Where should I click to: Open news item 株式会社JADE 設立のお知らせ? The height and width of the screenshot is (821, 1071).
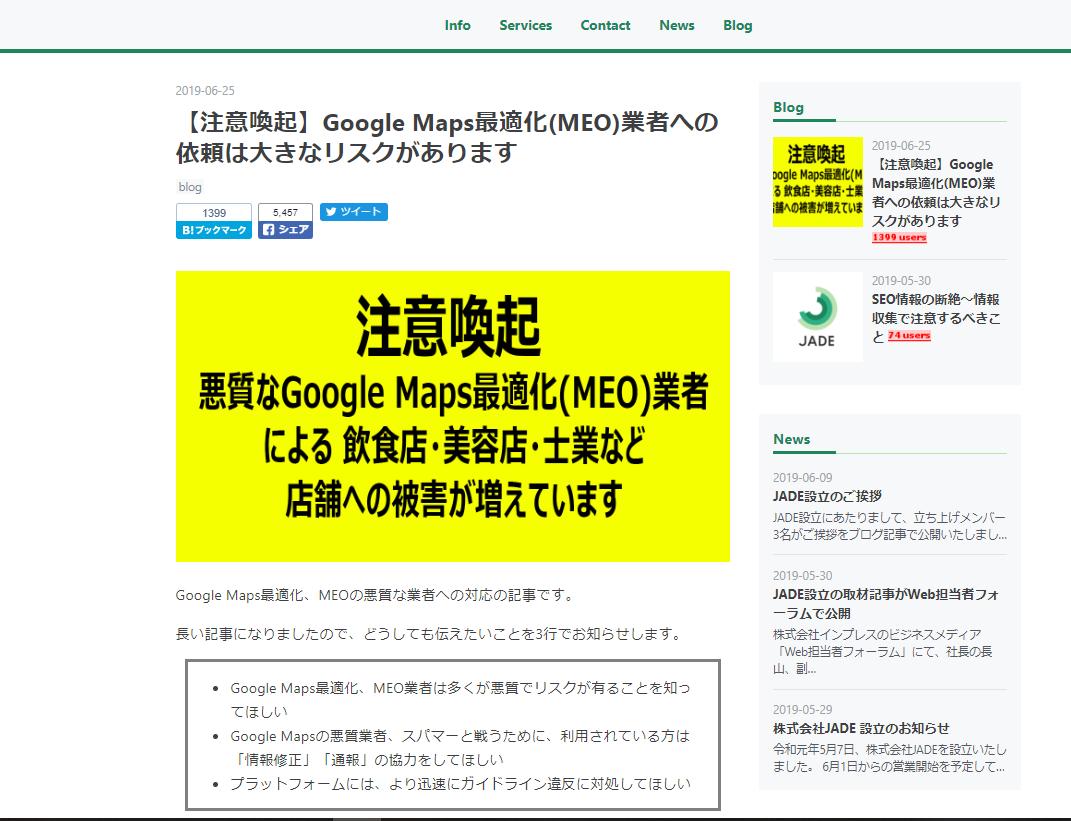pyautogui.click(x=861, y=728)
